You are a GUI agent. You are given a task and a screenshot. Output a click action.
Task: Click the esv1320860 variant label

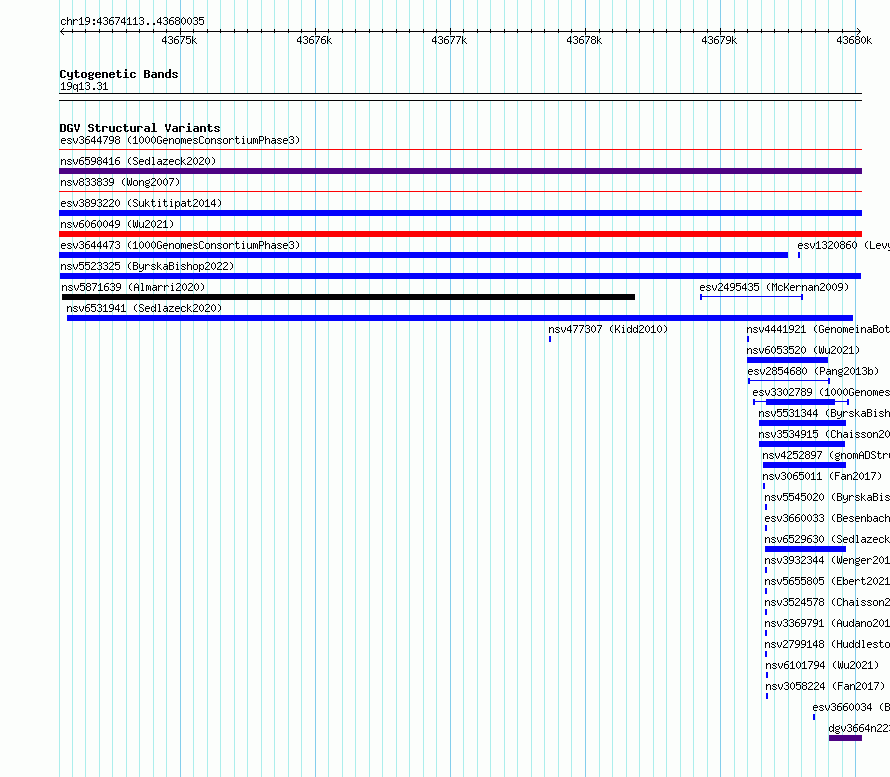pyautogui.click(x=843, y=245)
